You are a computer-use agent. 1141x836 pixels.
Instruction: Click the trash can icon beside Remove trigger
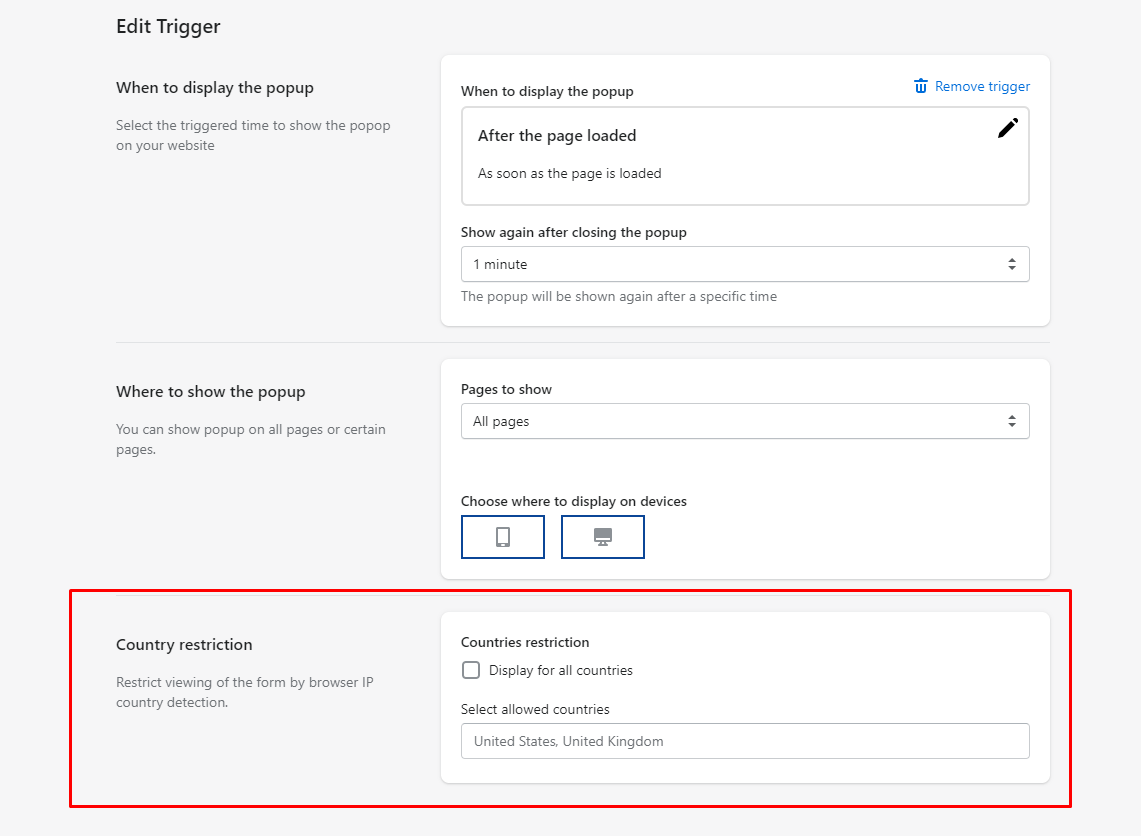coord(921,86)
